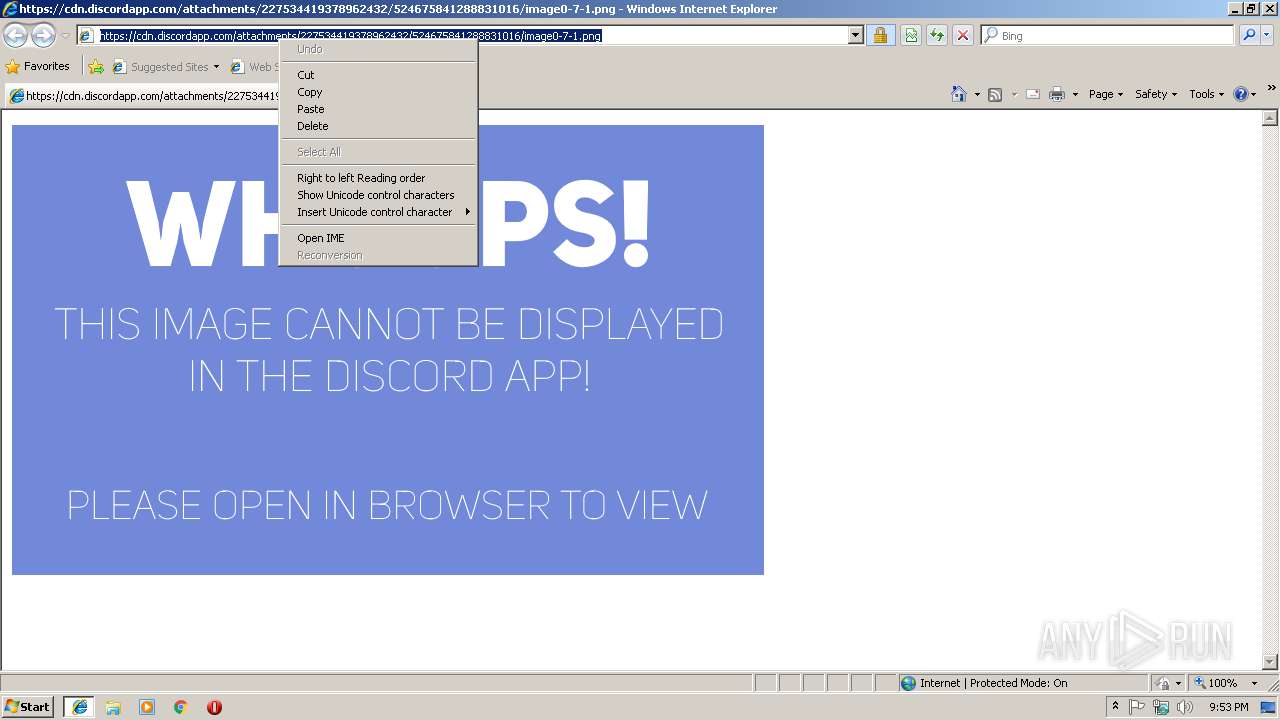The height and width of the screenshot is (720, 1280).
Task: Expand zoom level dropdown arrow
Action: point(1254,683)
